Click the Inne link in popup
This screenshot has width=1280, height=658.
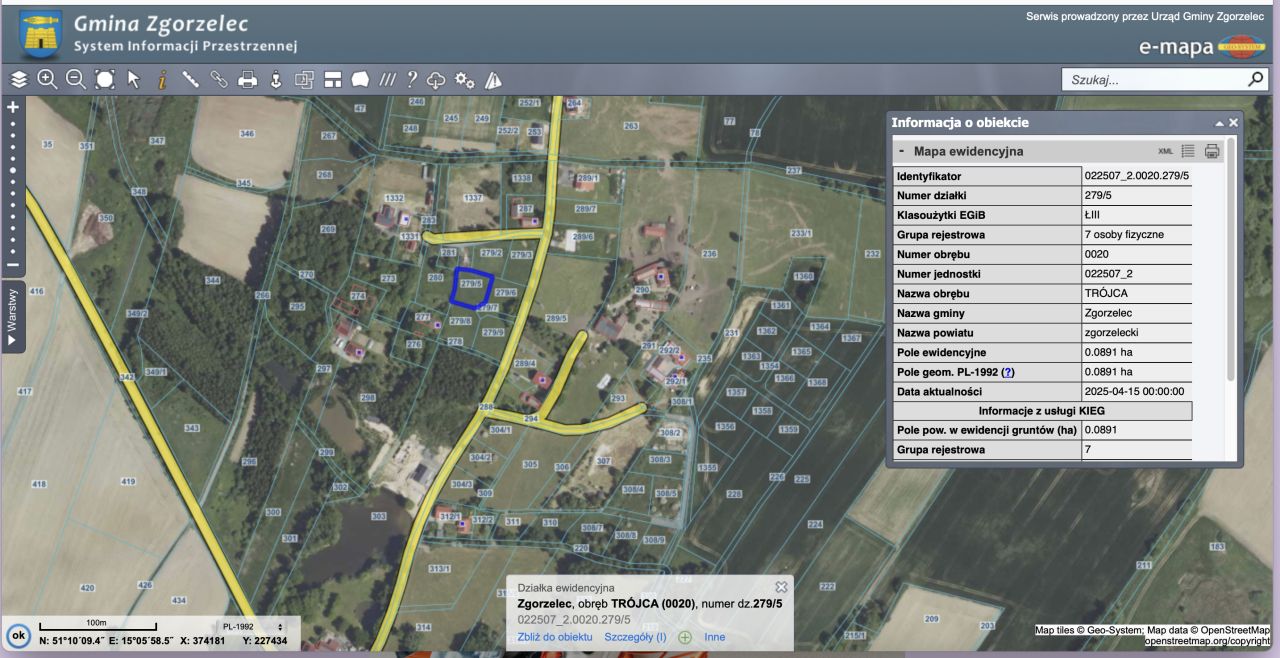click(714, 637)
